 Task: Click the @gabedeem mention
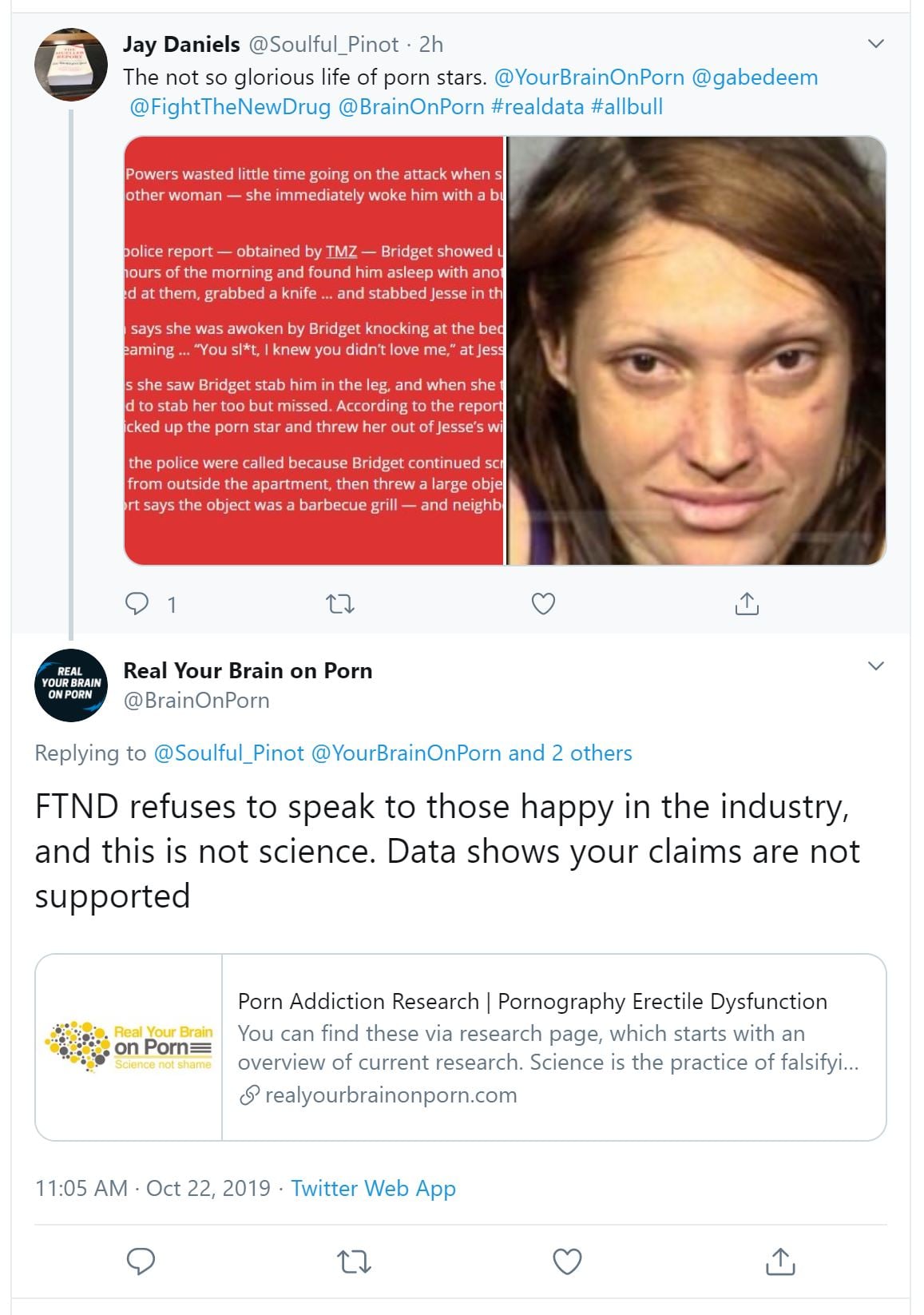click(755, 77)
